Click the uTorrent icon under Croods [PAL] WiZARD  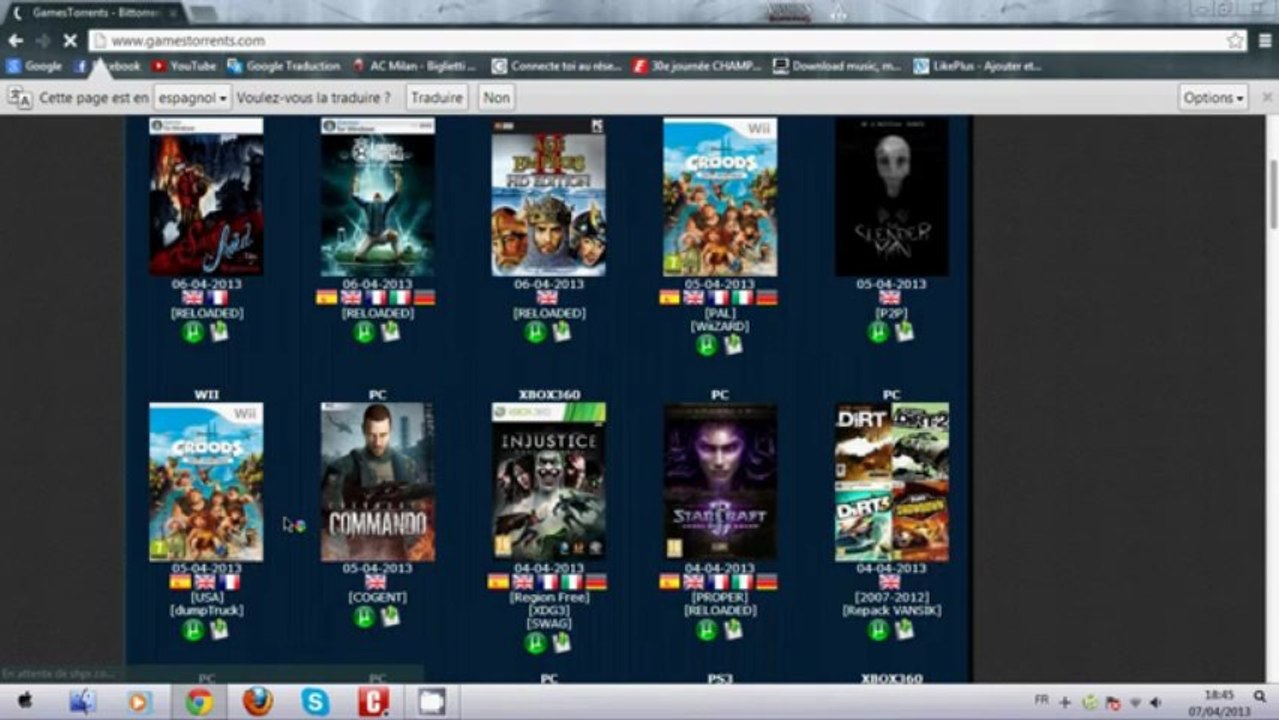point(707,345)
